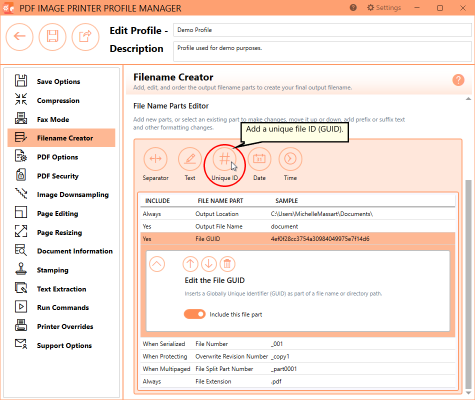Viewport: 475px width, 400px height.
Task: Select the Output Location row
Action: (298, 214)
